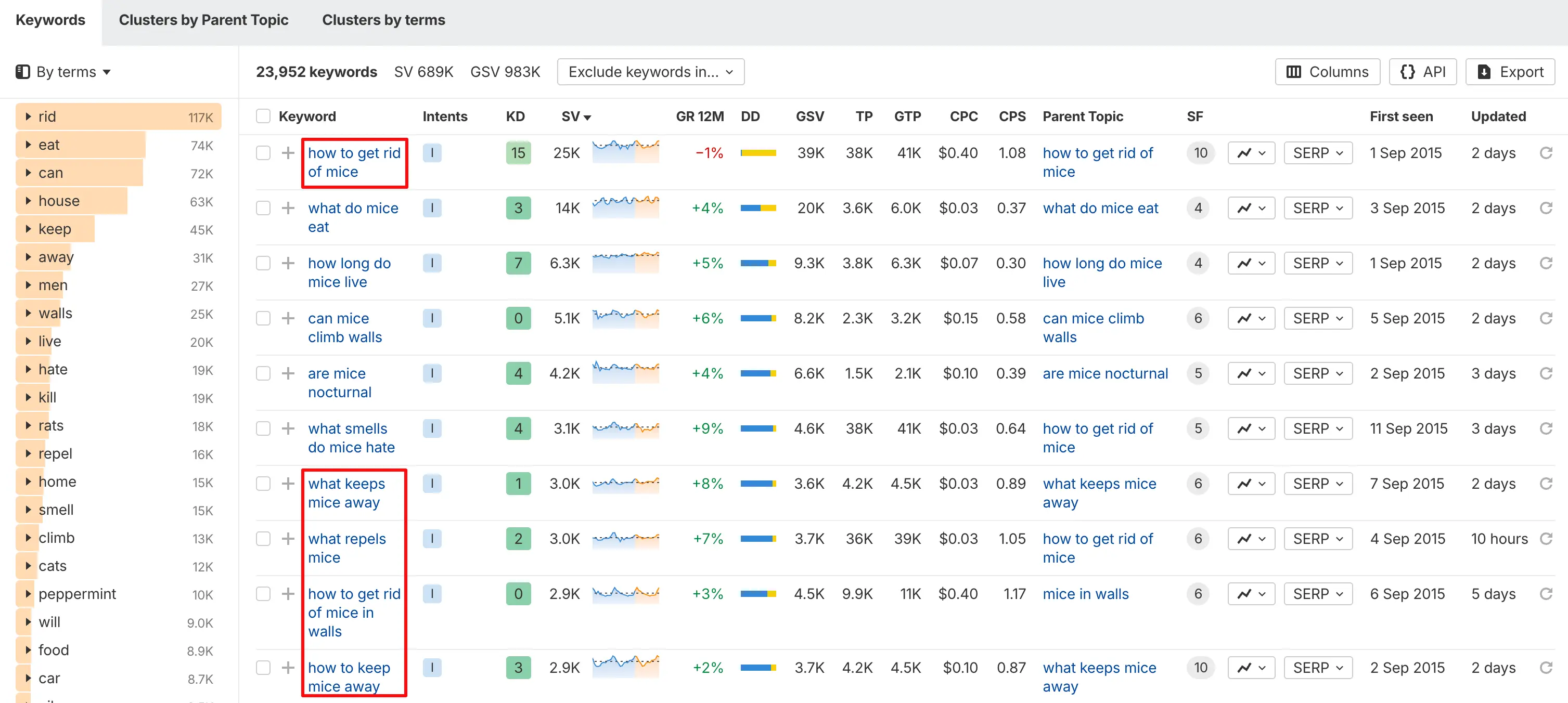Check the 'how to get rid of mice' row
The height and width of the screenshot is (703, 1568).
(263, 153)
